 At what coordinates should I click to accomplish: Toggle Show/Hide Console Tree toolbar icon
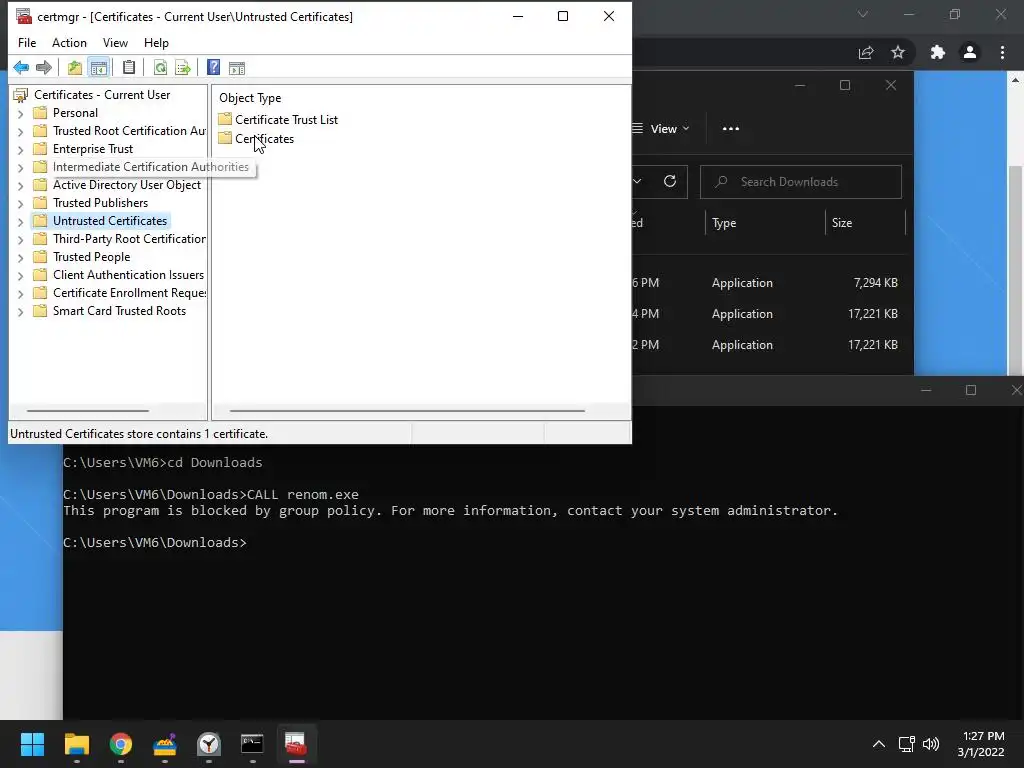tap(99, 67)
